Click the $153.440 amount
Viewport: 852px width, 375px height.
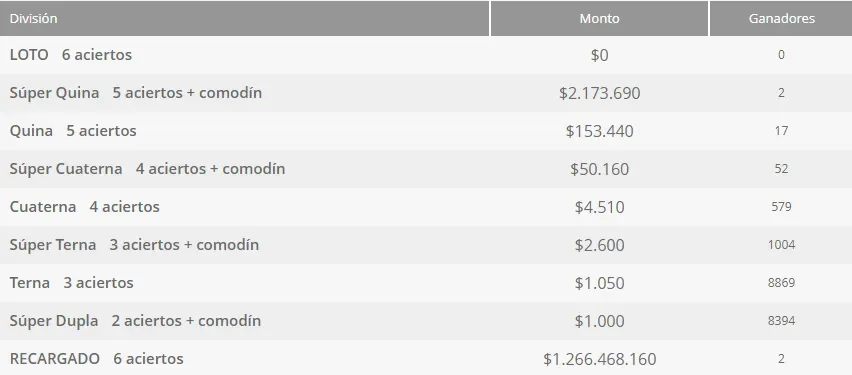[x=599, y=131]
